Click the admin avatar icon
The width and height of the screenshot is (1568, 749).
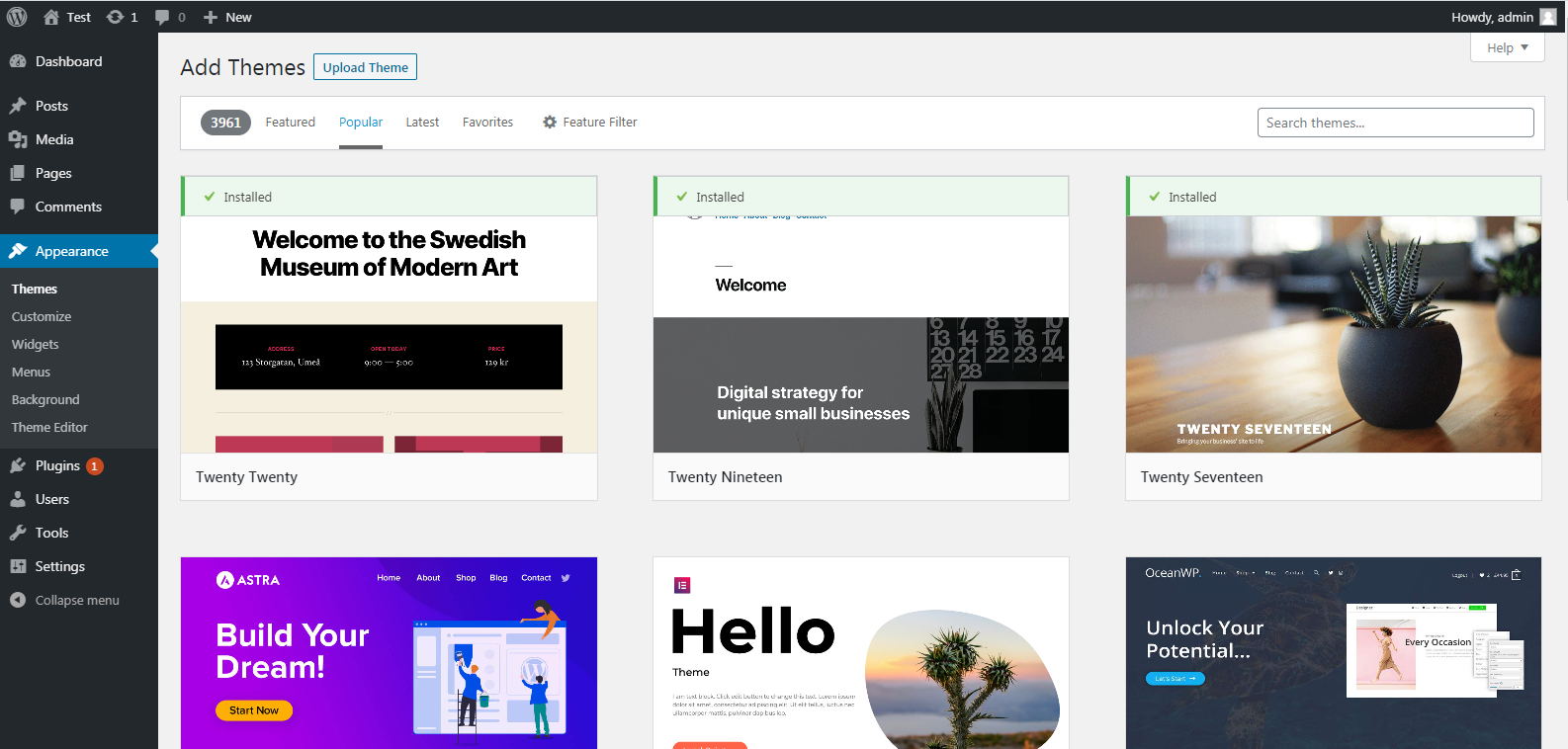(x=1548, y=17)
